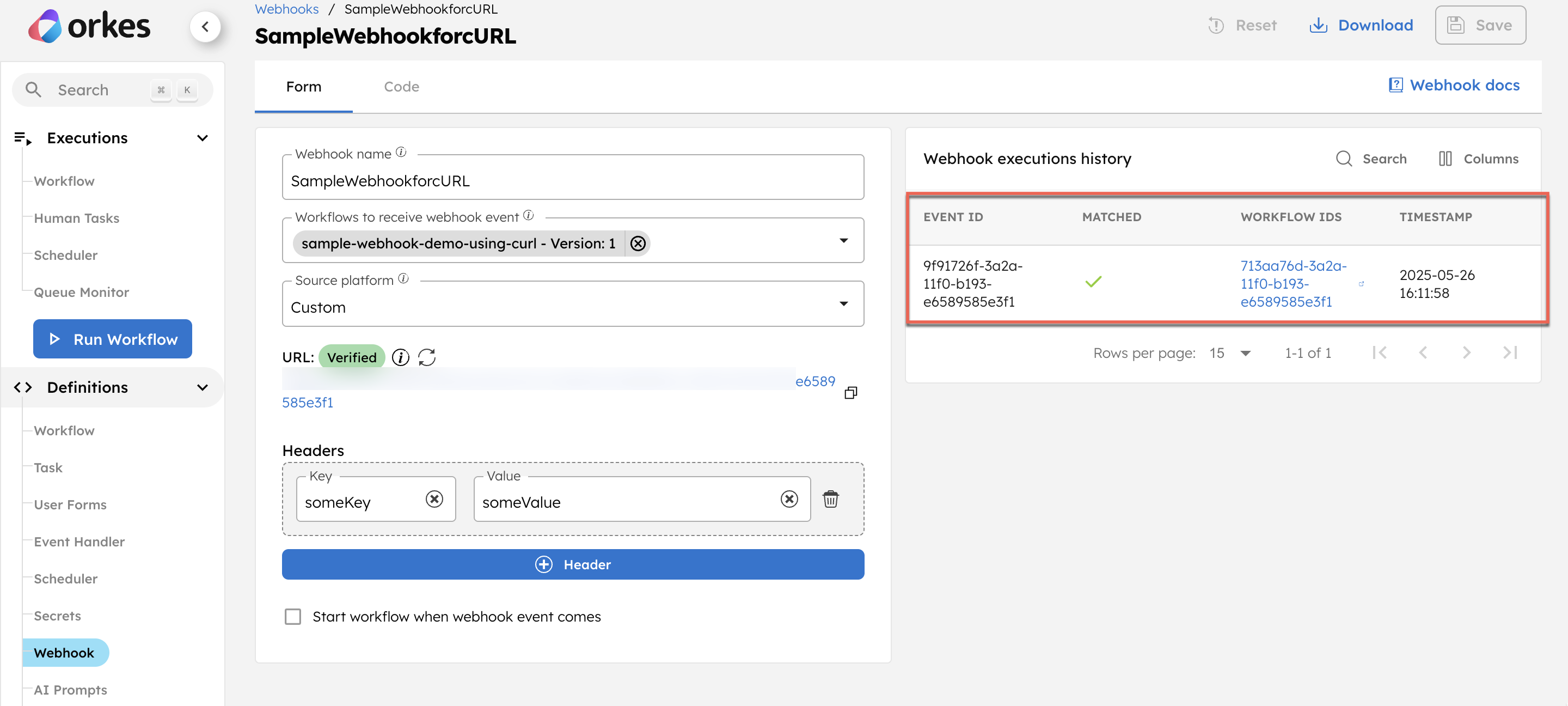1568x706 pixels.
Task: Change rows per page from 15
Action: tap(1229, 354)
